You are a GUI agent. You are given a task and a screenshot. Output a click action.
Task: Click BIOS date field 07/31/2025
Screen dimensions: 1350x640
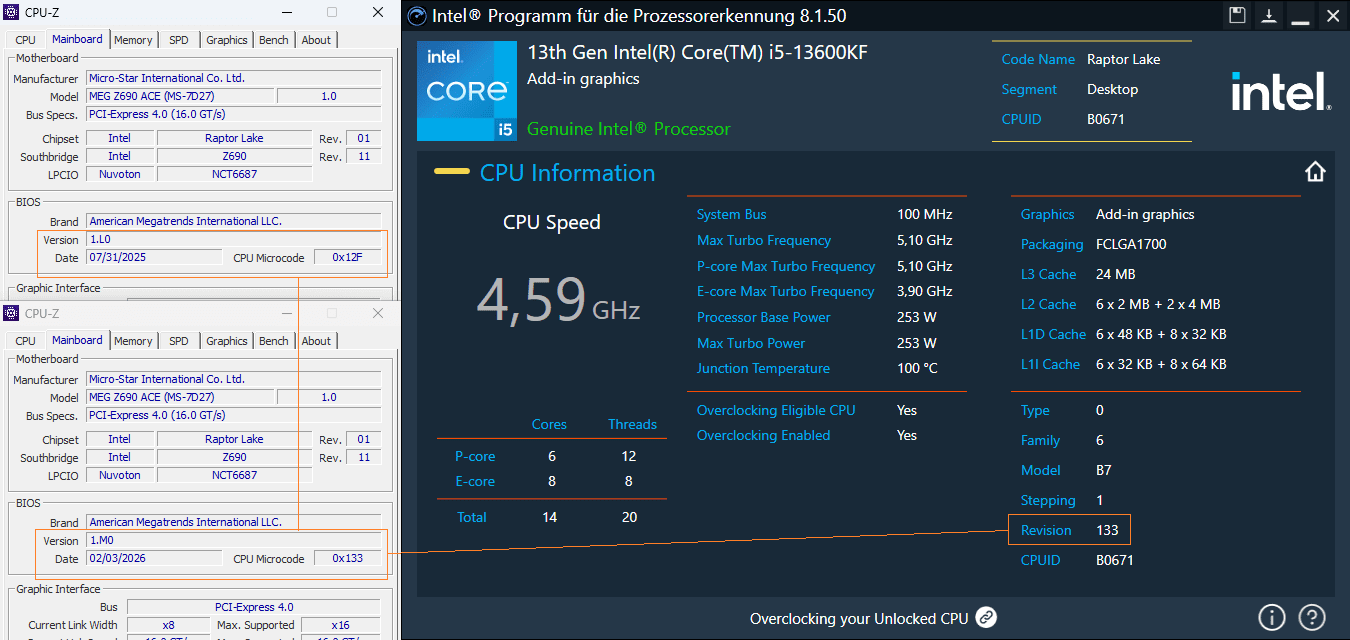[x=154, y=258]
